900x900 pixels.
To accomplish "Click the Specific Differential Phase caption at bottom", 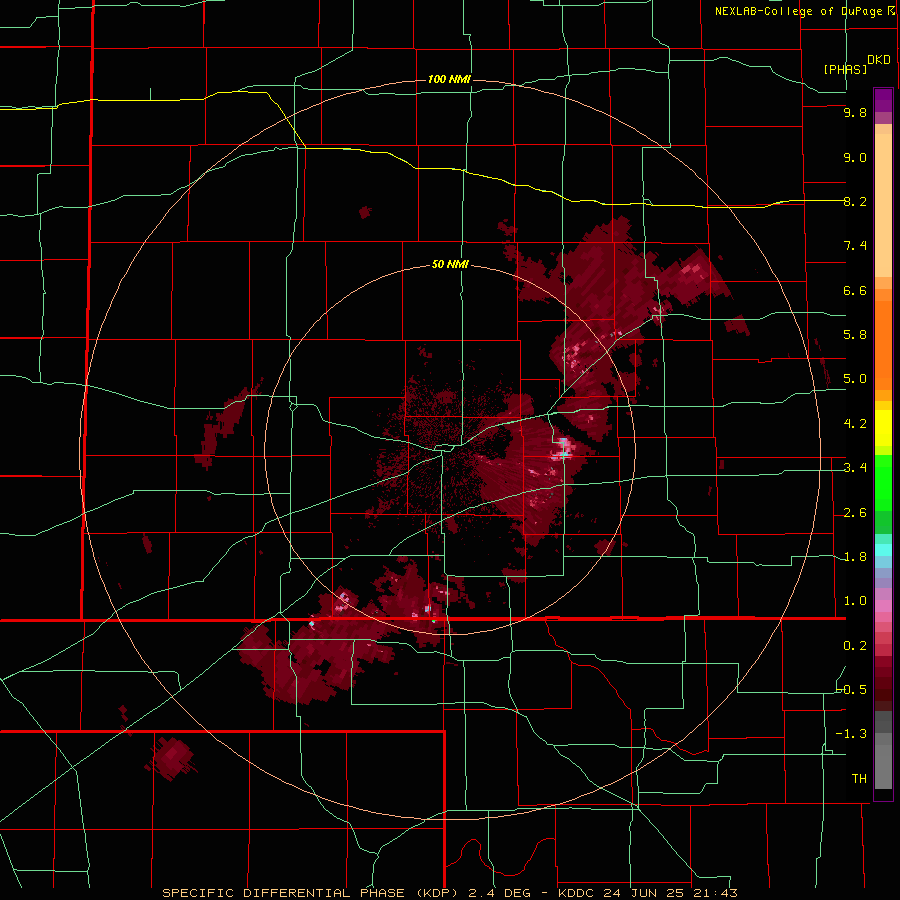I will click(449, 893).
